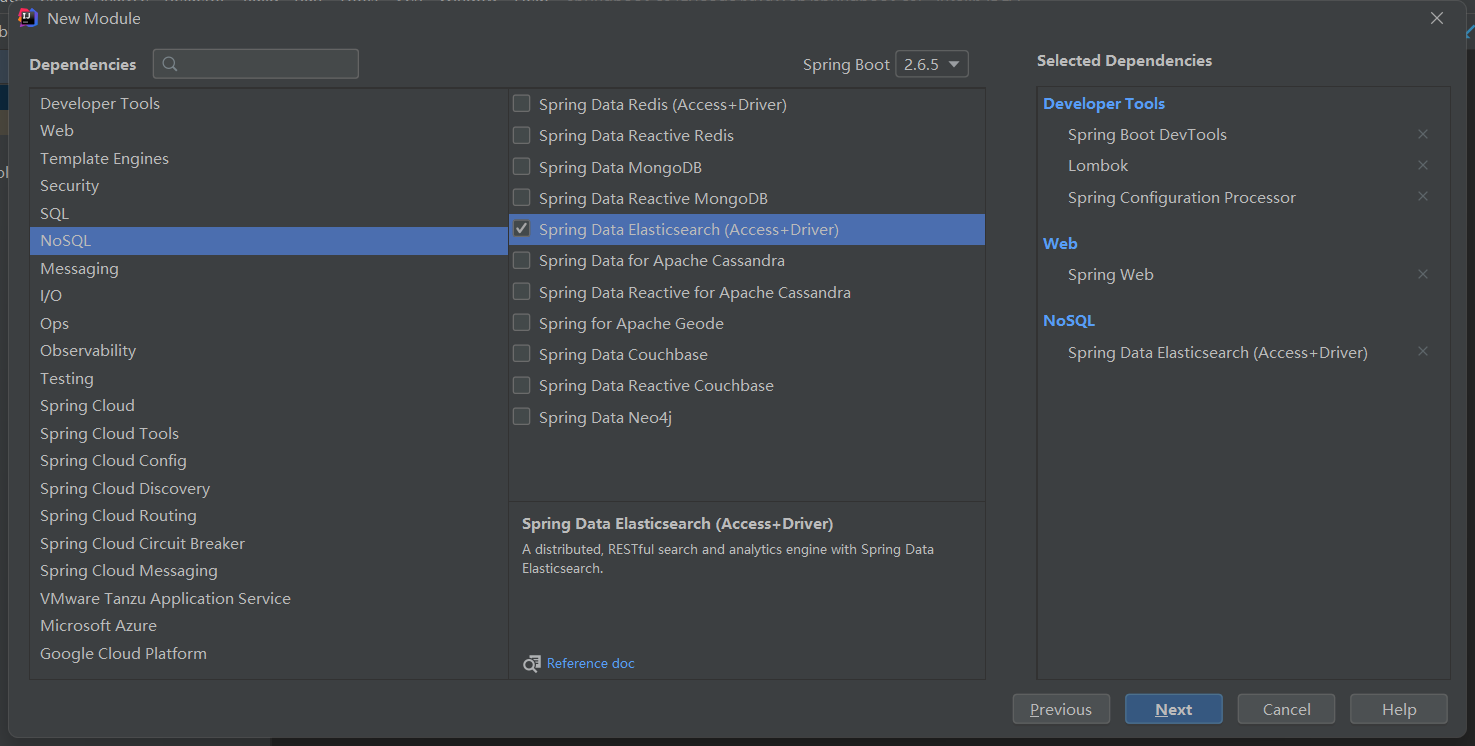
Task: Select Spring Cloud Discovery category
Action: click(x=269, y=488)
